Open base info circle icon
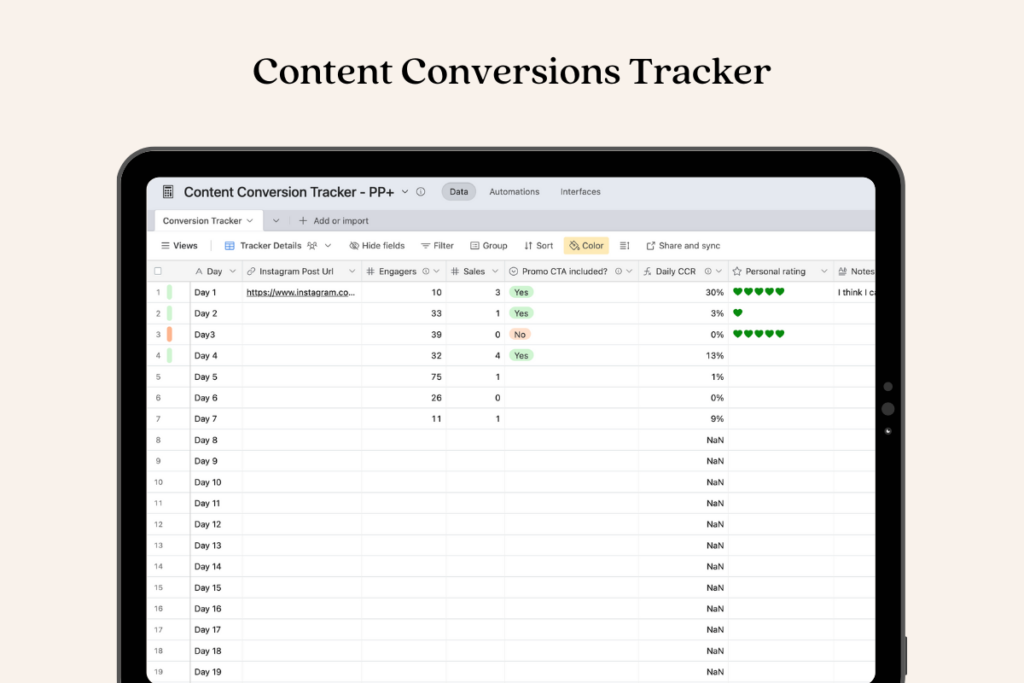The height and width of the screenshot is (683, 1024). [x=420, y=192]
